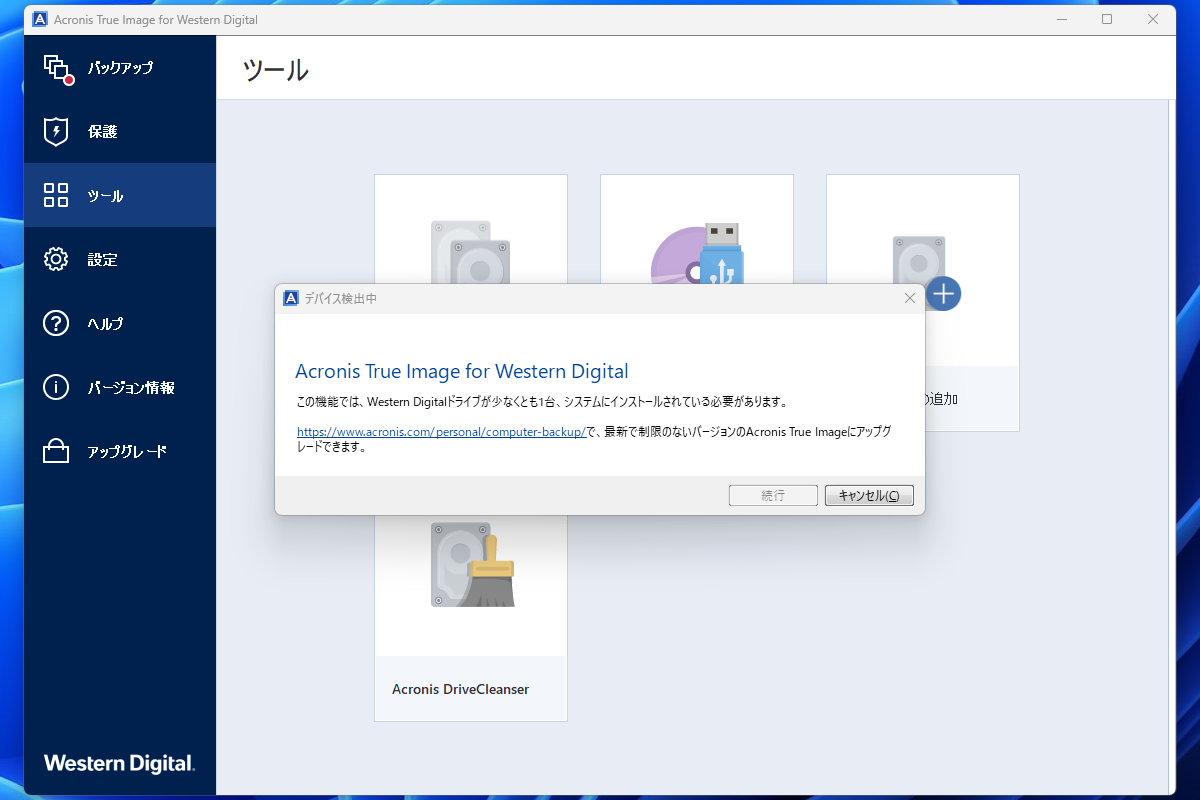The image size is (1200, 800).
Task: Open アップグレード with the lock icon
Action: [57, 451]
